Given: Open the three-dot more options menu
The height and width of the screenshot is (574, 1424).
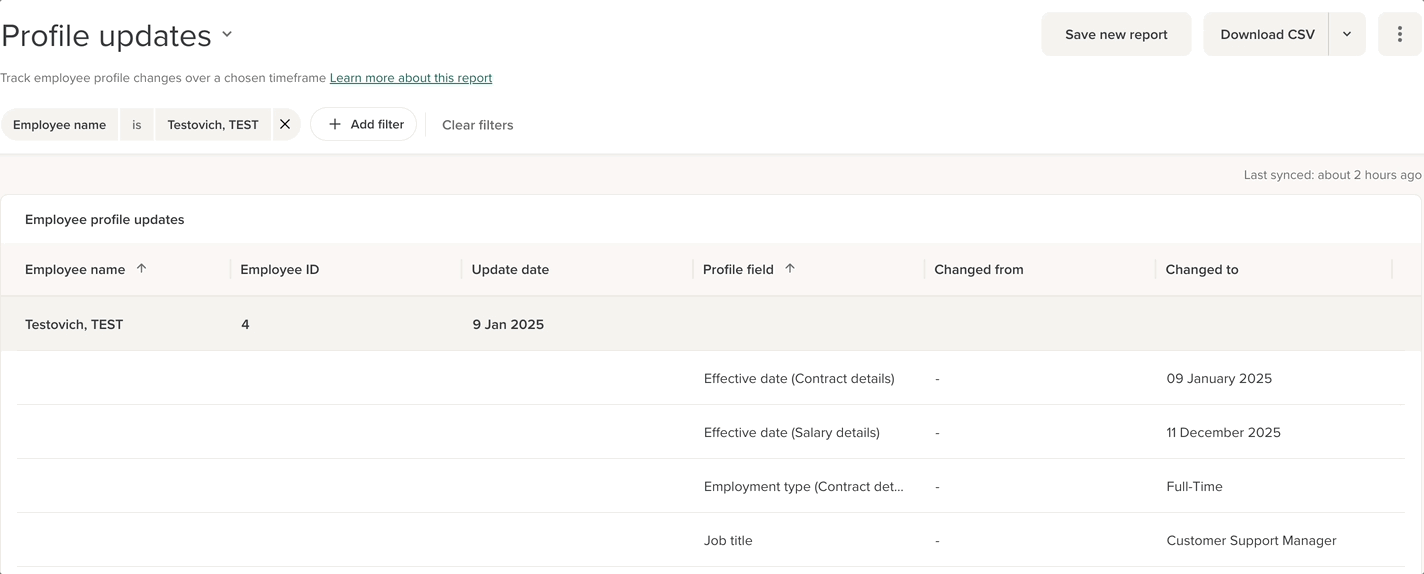Looking at the screenshot, I should (x=1399, y=34).
